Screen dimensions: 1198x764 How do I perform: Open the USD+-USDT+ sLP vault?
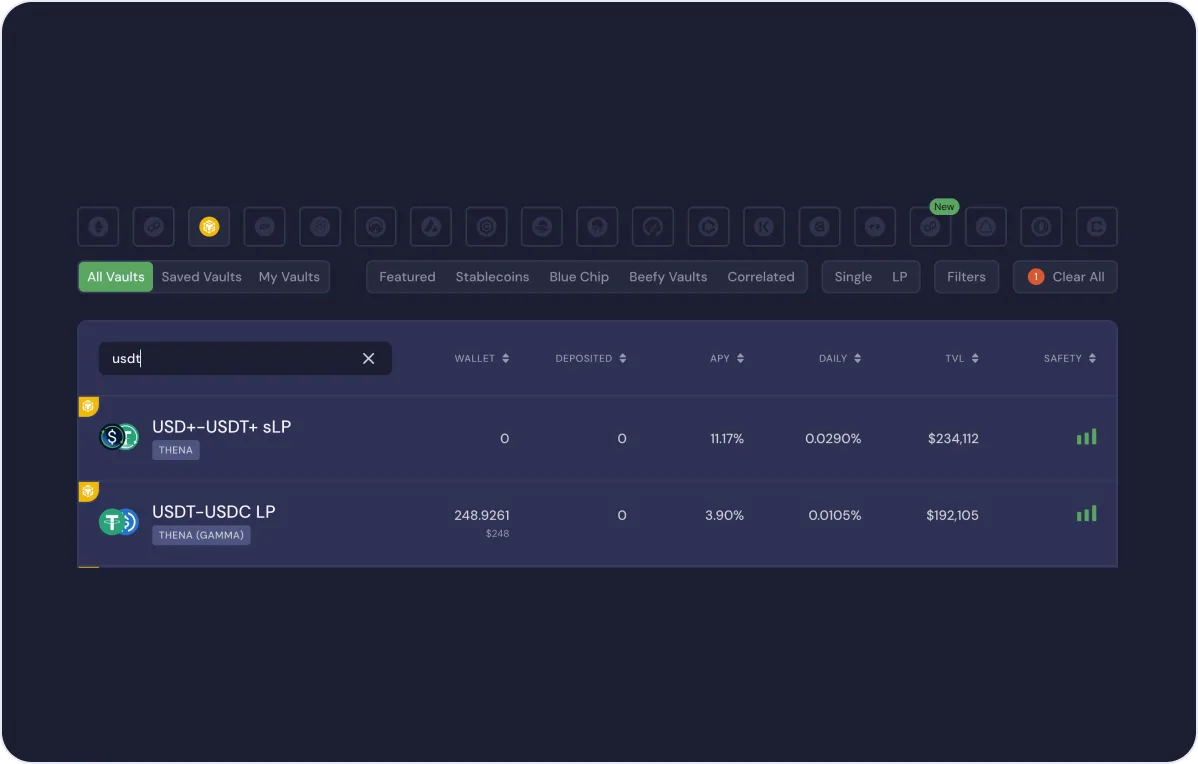[597, 438]
